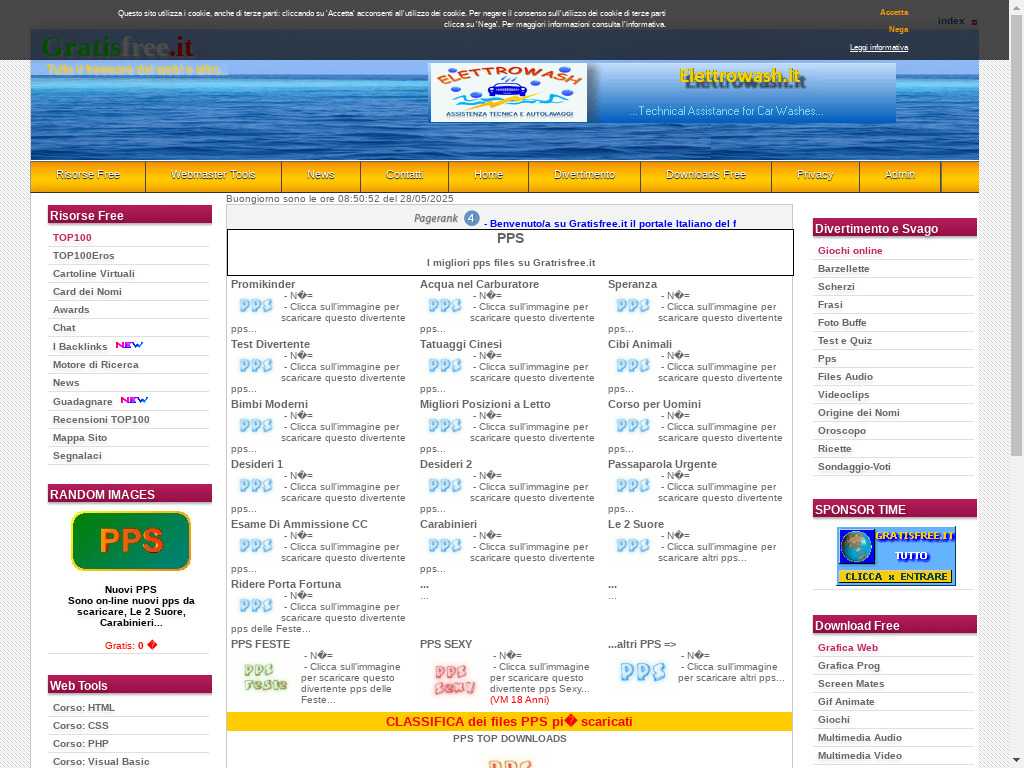
Task: Select the PPS icon under Test Divertente
Action: 255,366
